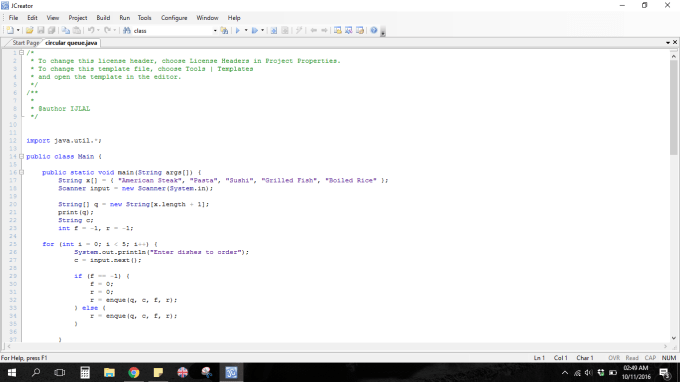The height and width of the screenshot is (382, 680).
Task: Select the circular queue.java tab
Action: [x=71, y=42]
